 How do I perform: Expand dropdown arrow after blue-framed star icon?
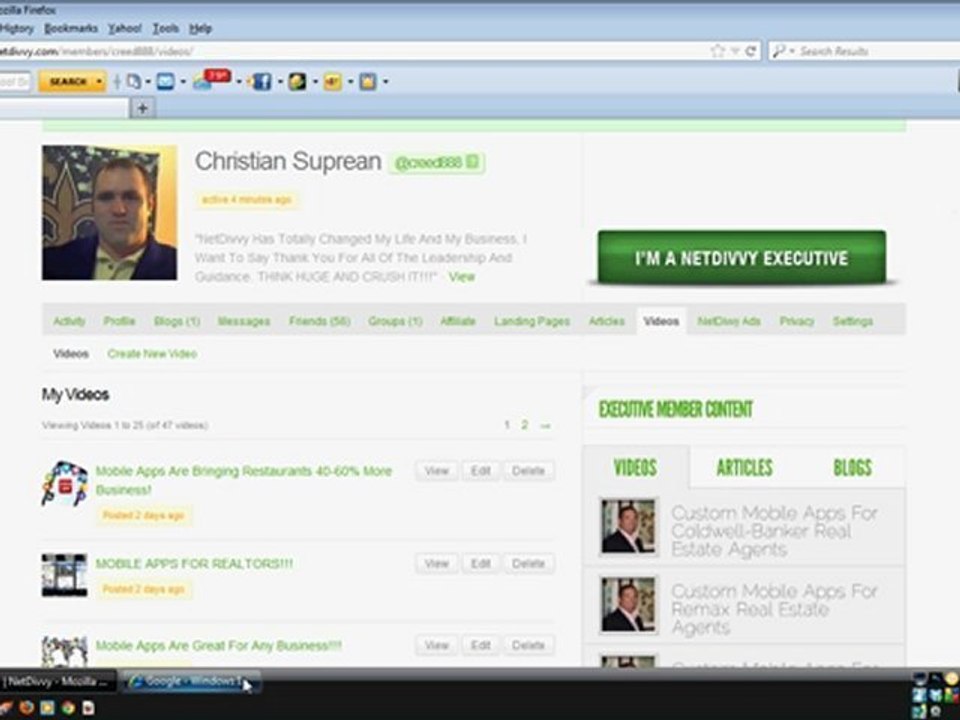click(385, 81)
